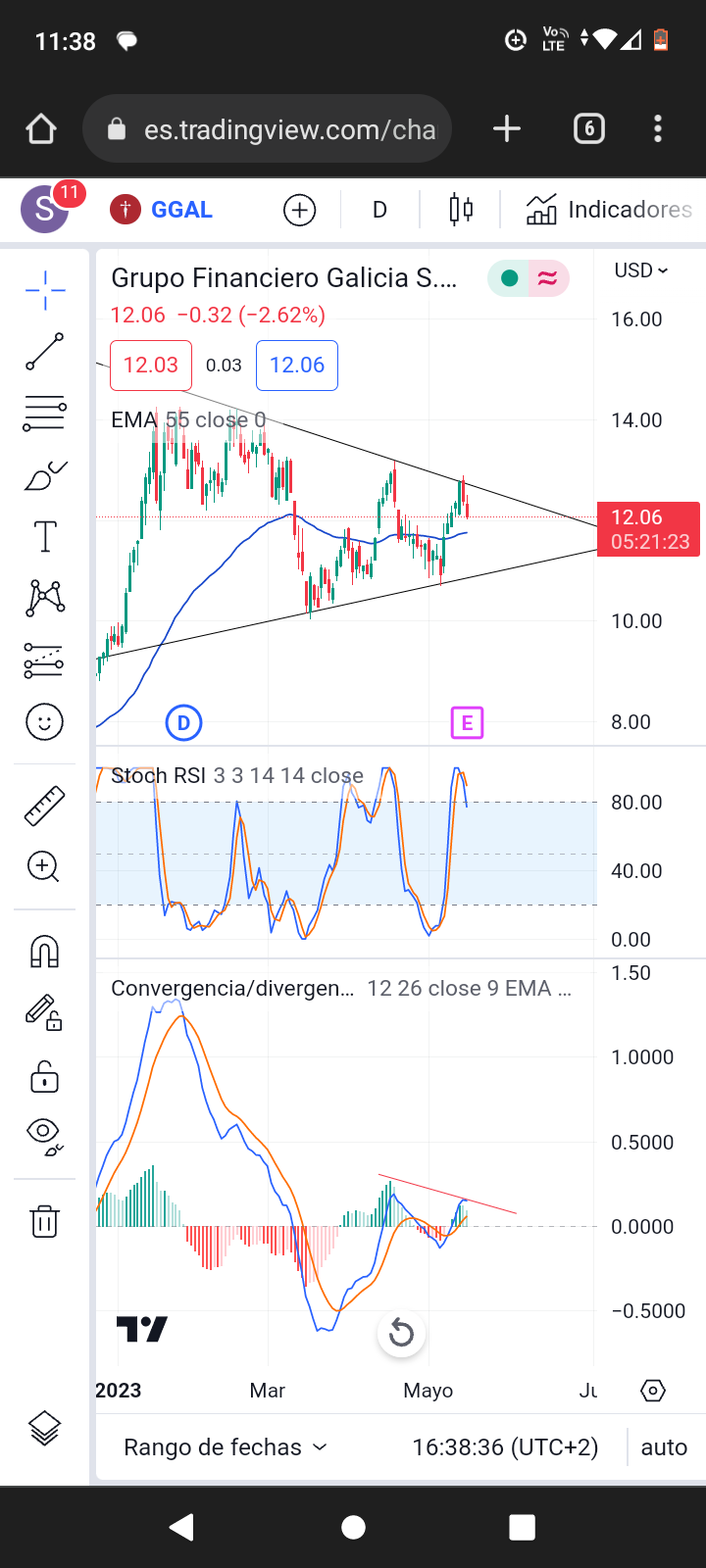
Task: Select the crosshair cursor tool
Action: pos(45,290)
